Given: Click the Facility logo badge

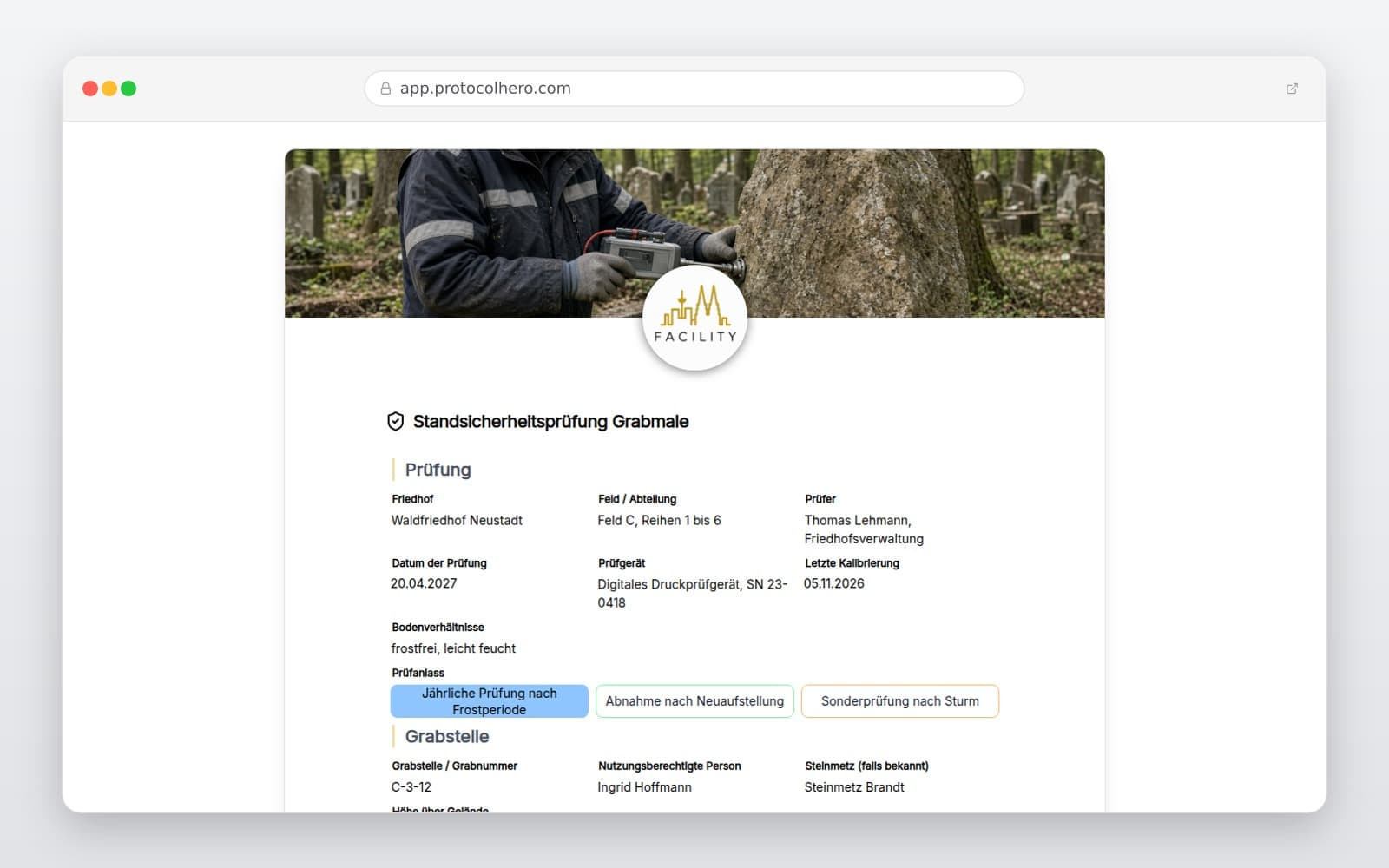Looking at the screenshot, I should coord(694,318).
